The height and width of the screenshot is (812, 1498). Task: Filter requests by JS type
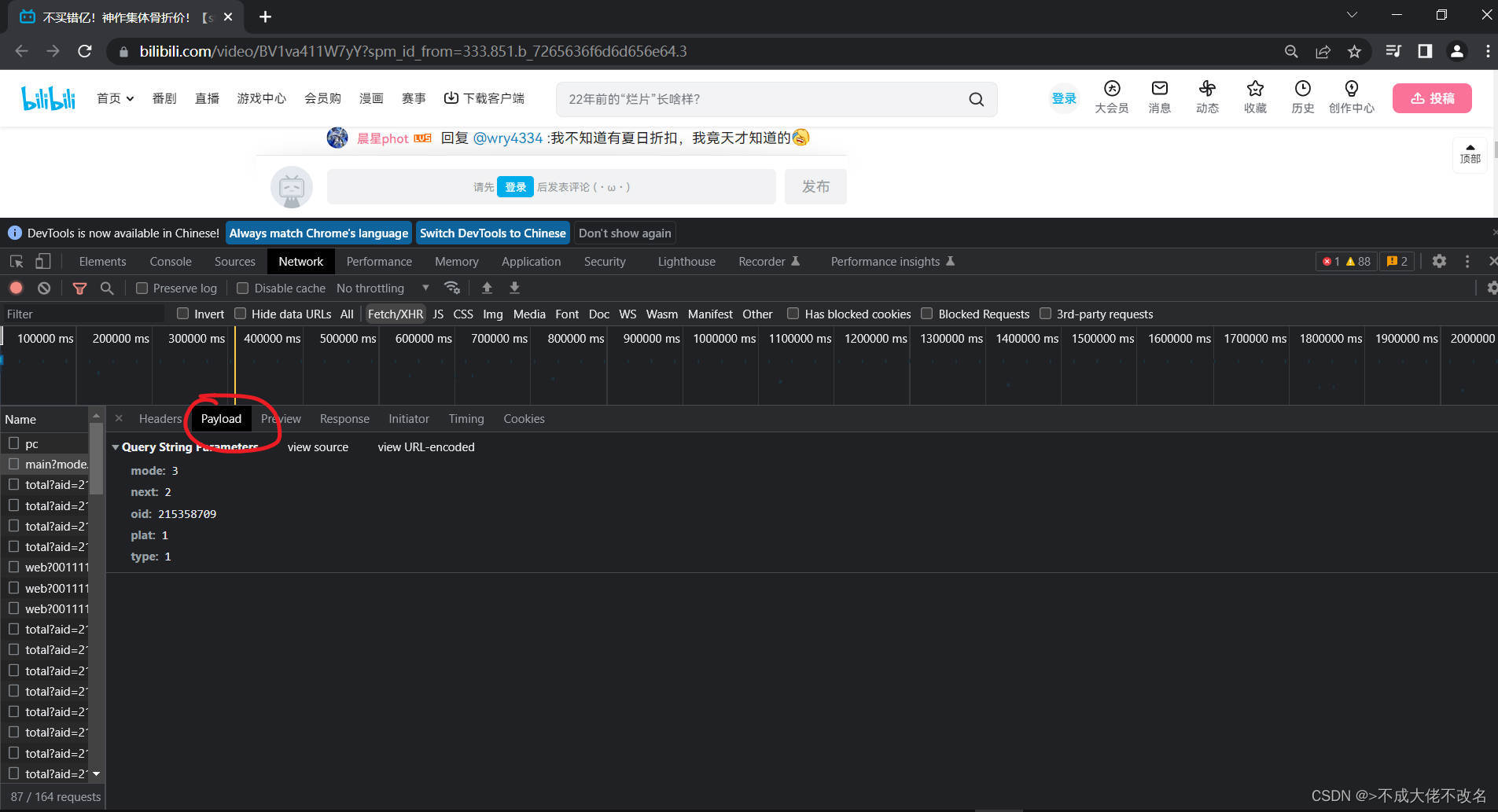(x=438, y=314)
